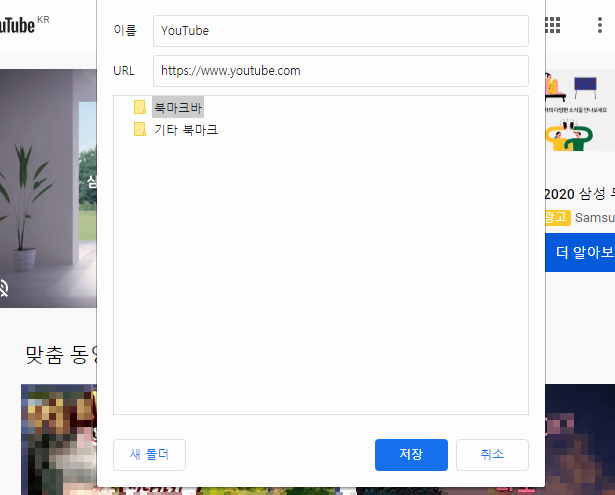The width and height of the screenshot is (615, 495).
Task: Open the dark pixelated thumbnail right of the dialog
Action: [580, 439]
